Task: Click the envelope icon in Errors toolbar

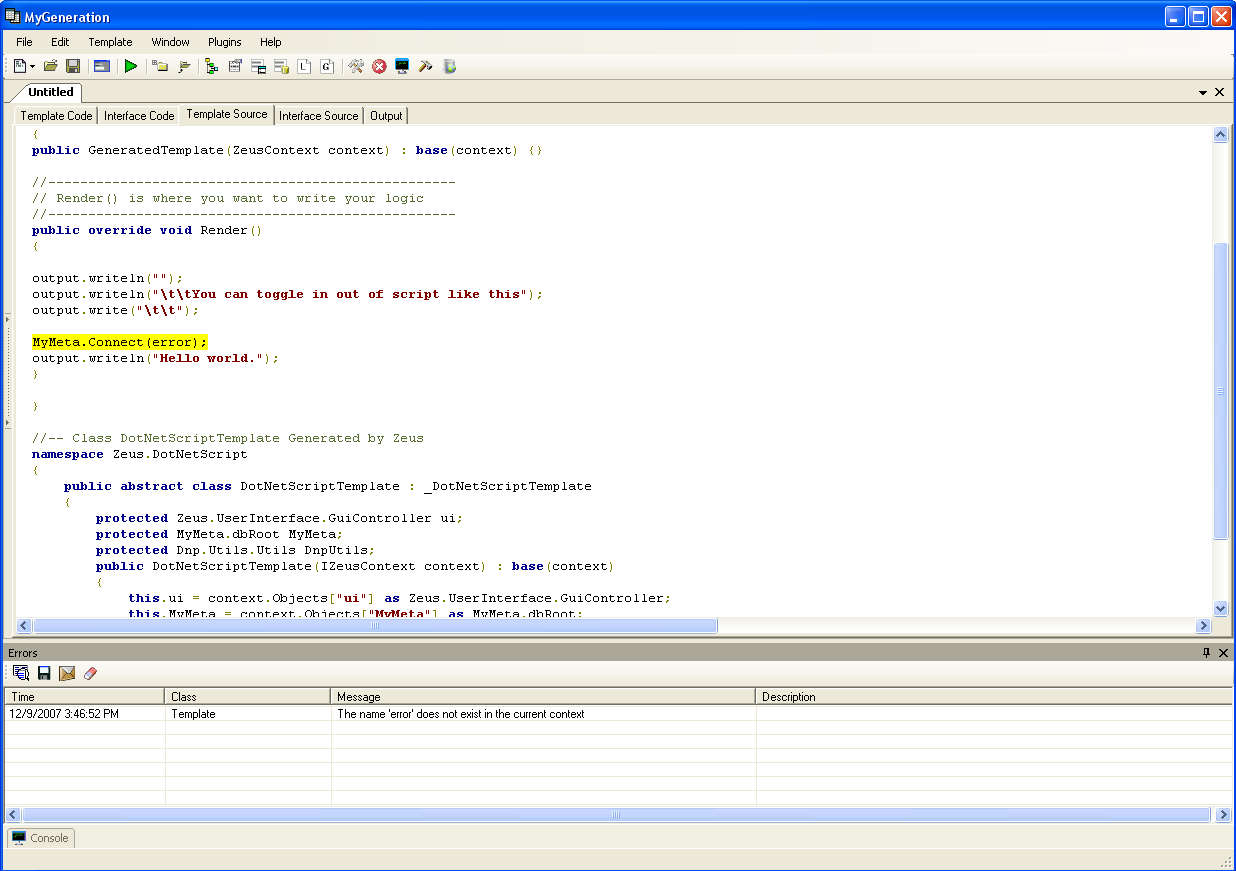Action: [67, 674]
